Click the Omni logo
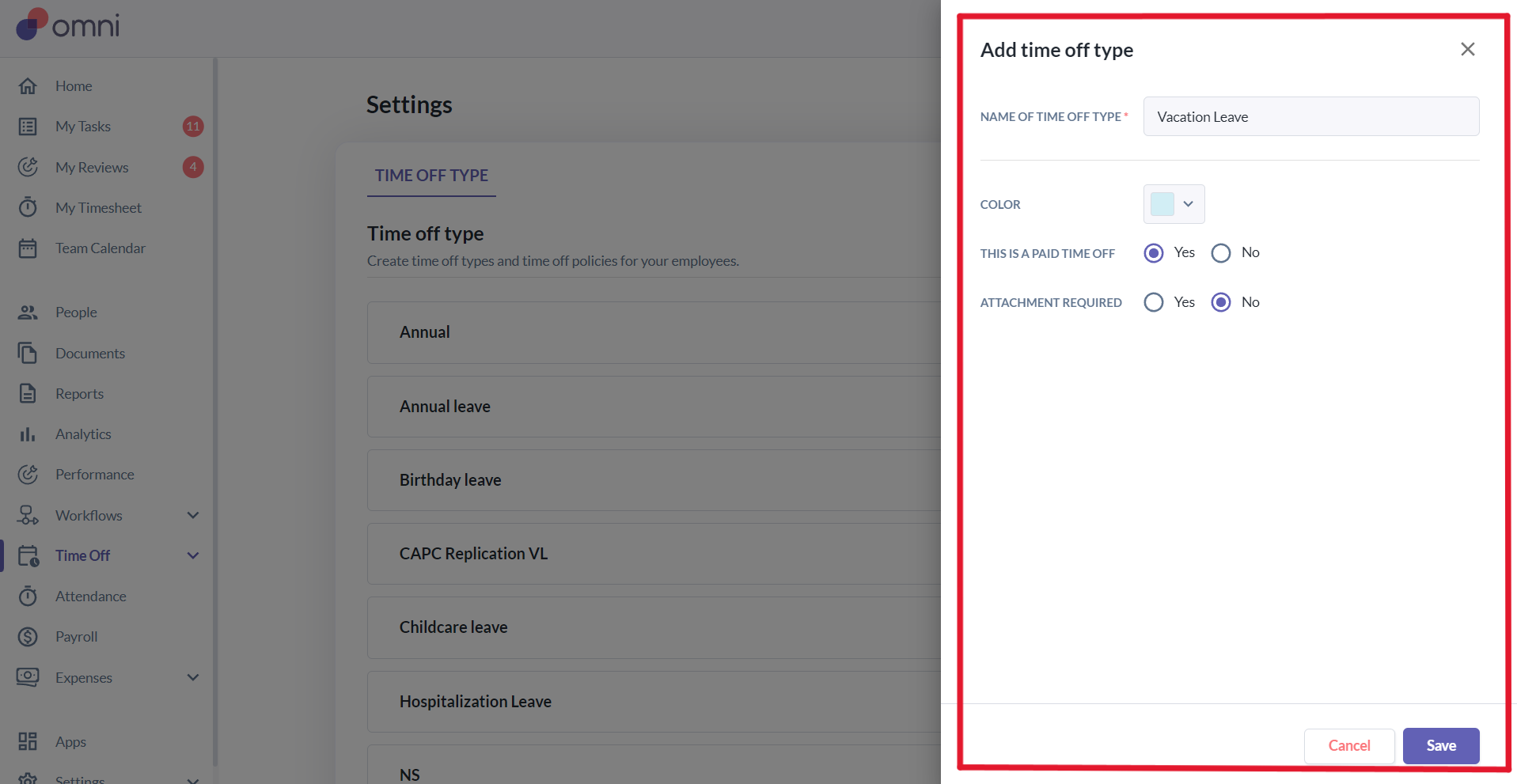Viewport: 1517px width, 784px height. tap(68, 25)
